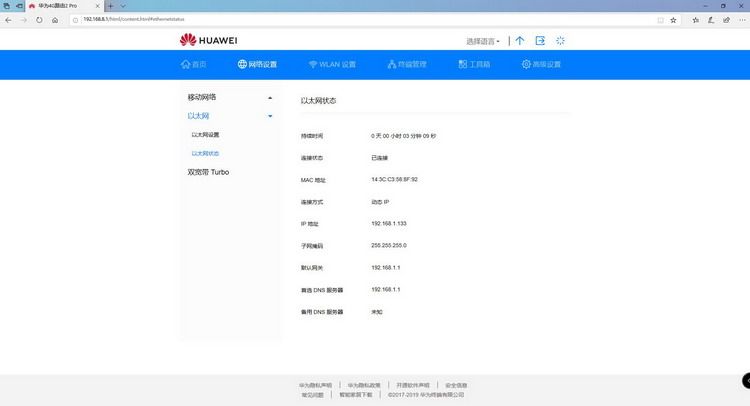The height and width of the screenshot is (406, 750).
Task: Click the set these tabs aside icon
Action: pyautogui.click(x=19, y=6)
